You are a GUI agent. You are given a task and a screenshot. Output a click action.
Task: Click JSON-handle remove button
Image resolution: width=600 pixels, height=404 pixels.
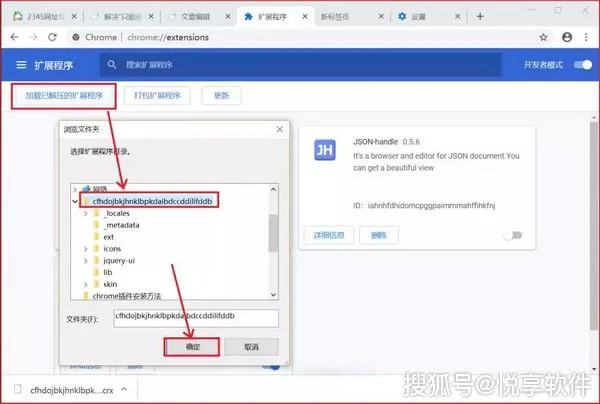click(x=379, y=235)
